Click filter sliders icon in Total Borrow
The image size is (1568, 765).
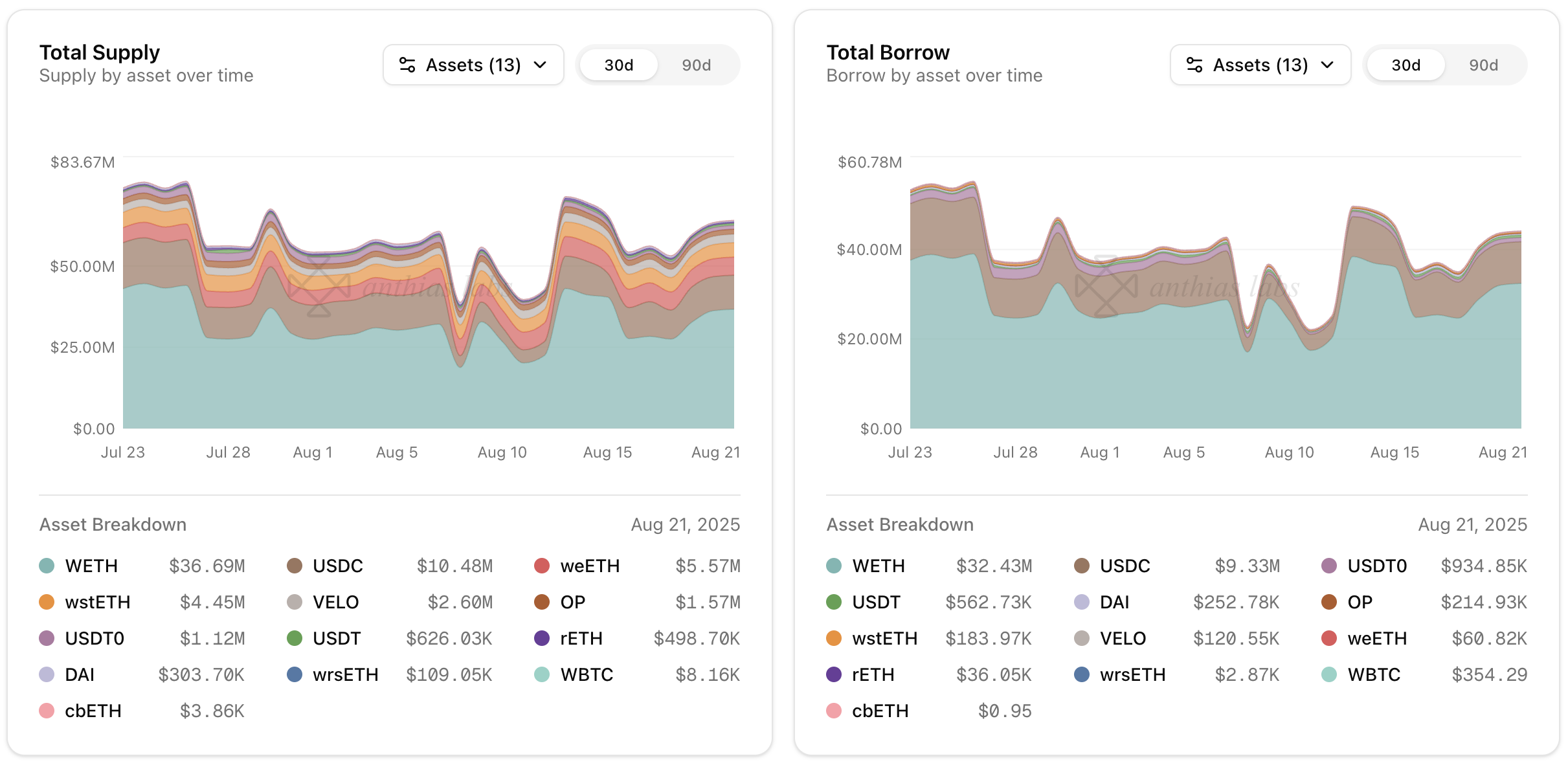1194,65
